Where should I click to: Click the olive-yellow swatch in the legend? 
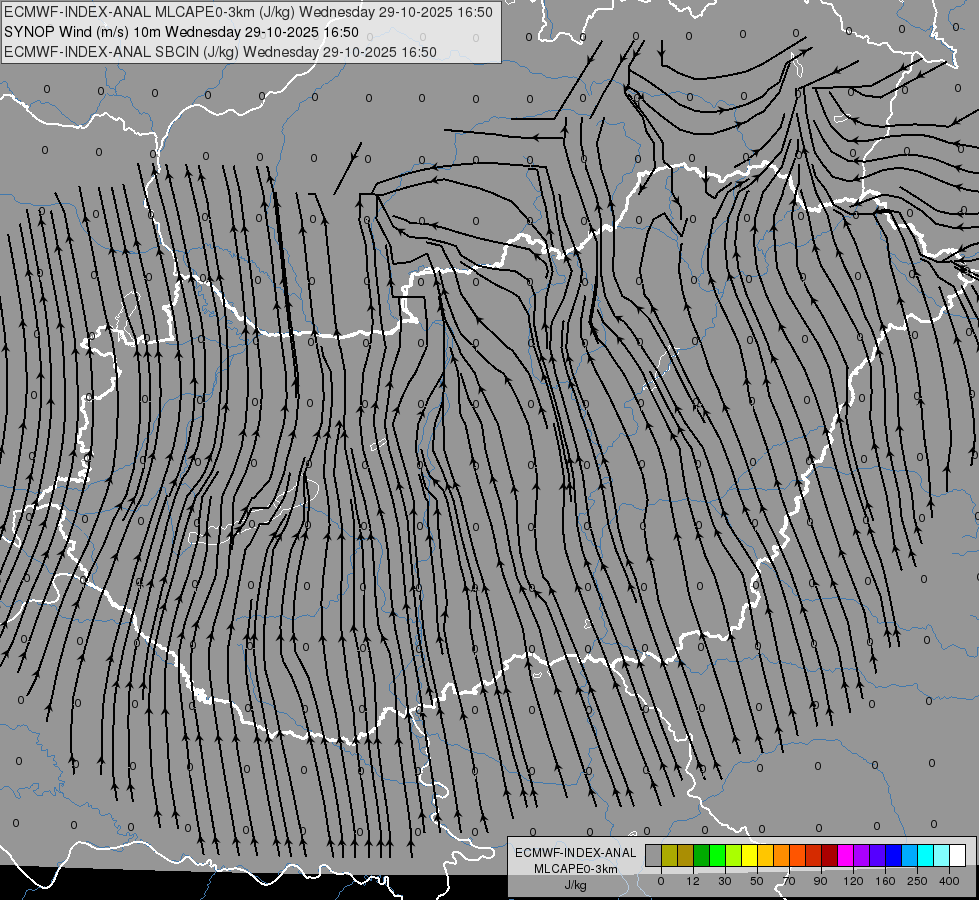pos(669,855)
